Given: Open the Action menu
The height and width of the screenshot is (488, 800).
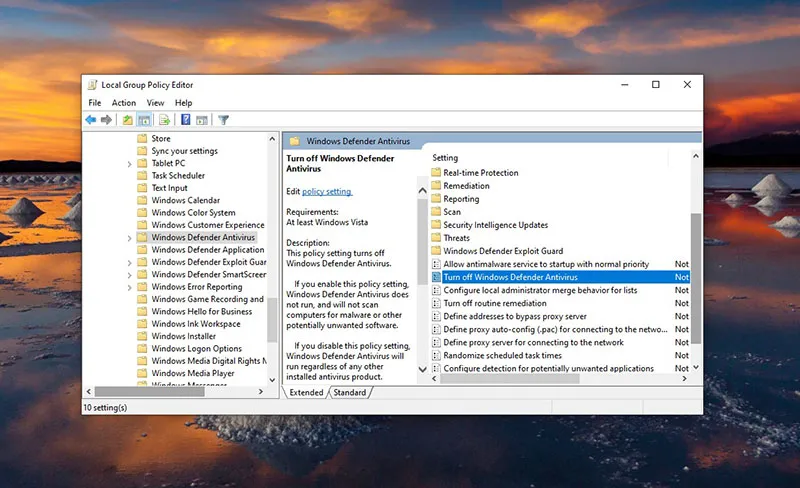Looking at the screenshot, I should pyautogui.click(x=124, y=103).
